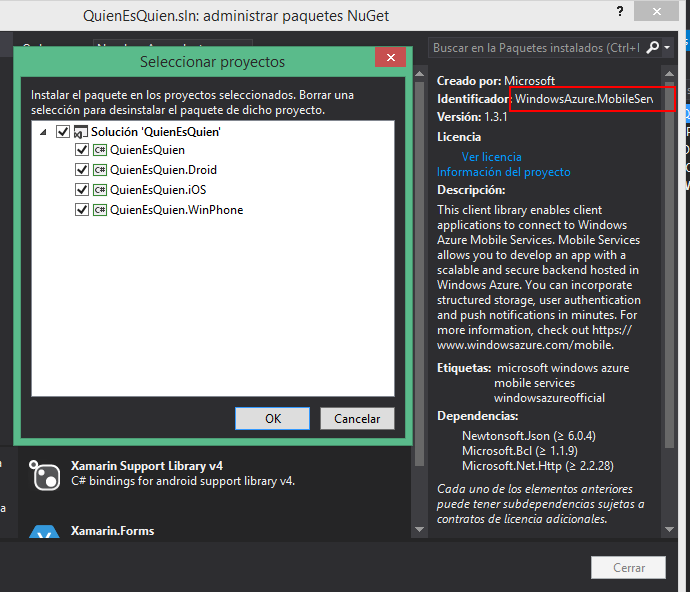Close the NuGet package manager window
The height and width of the screenshot is (592, 690).
point(656,11)
